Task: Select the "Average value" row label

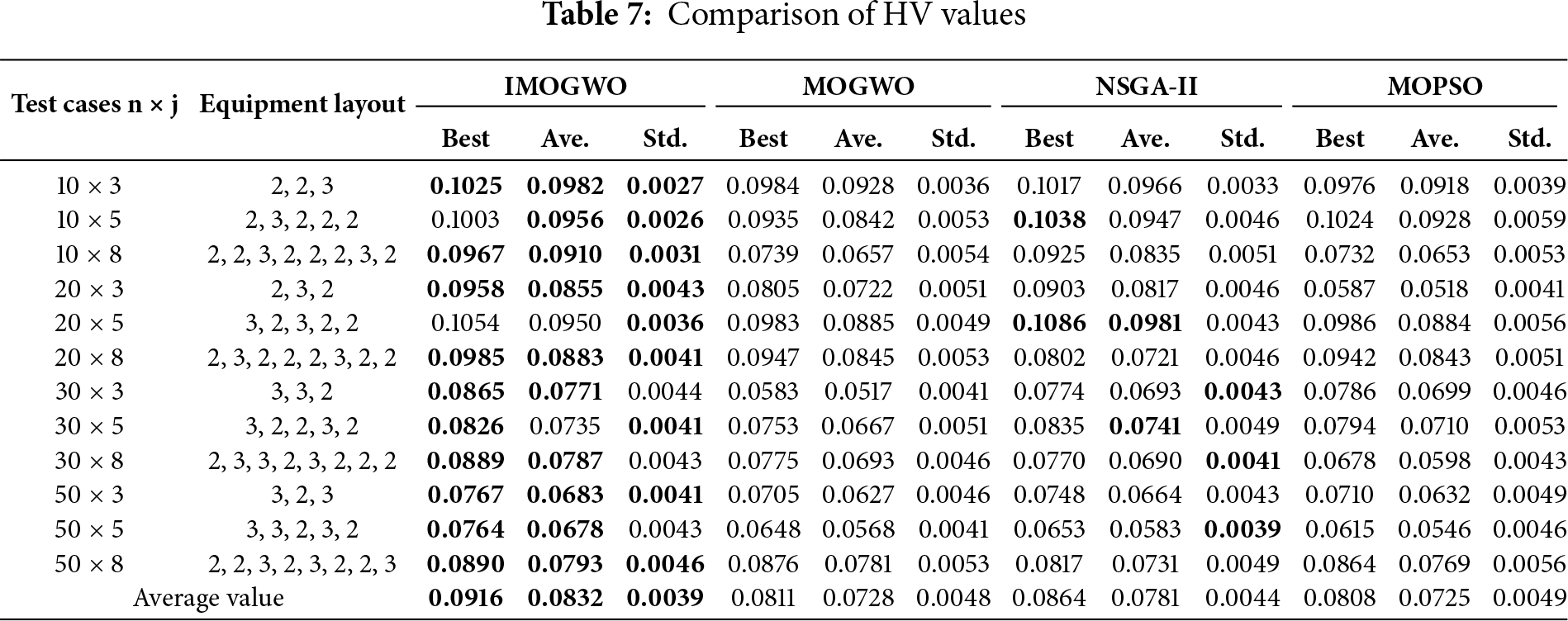Action: point(208,598)
